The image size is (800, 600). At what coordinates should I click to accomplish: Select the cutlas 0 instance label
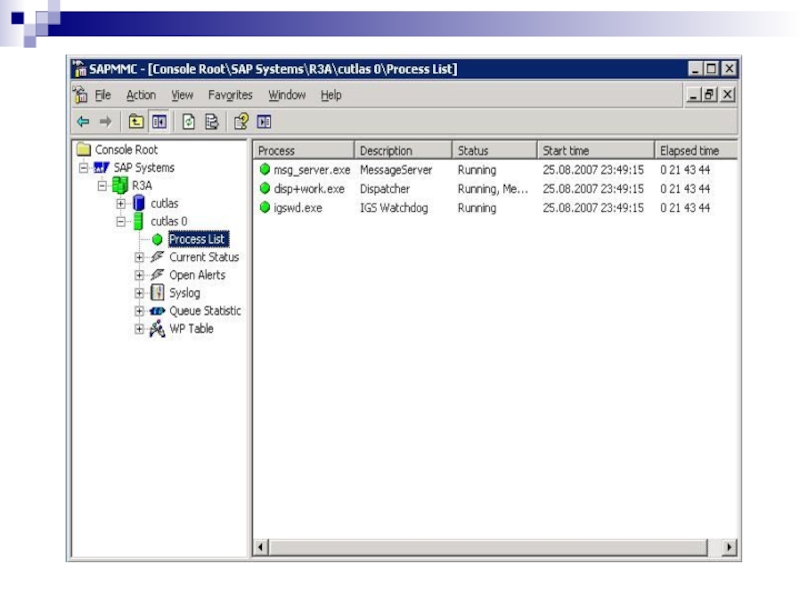[x=168, y=221]
